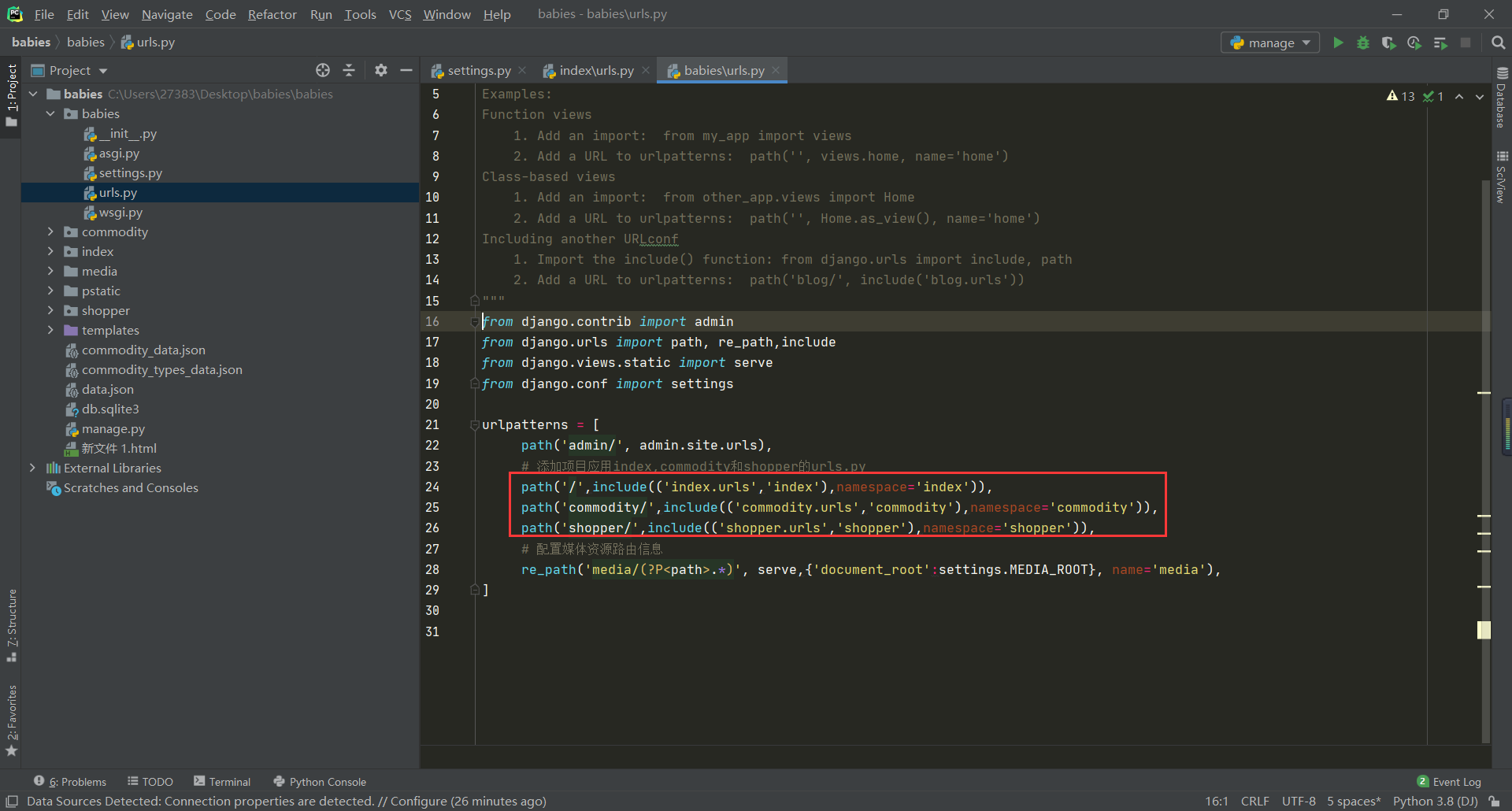Screen dimensions: 1512x811
Task: Toggle the 1: Project side tab
Action: (12, 94)
